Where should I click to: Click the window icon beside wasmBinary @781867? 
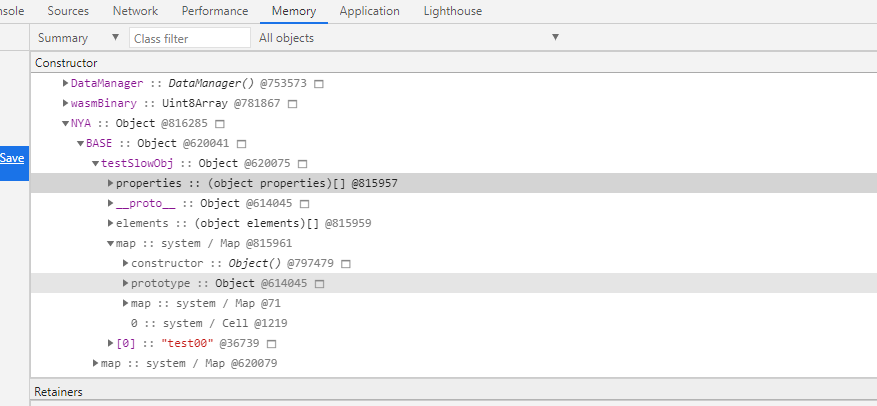pos(292,104)
